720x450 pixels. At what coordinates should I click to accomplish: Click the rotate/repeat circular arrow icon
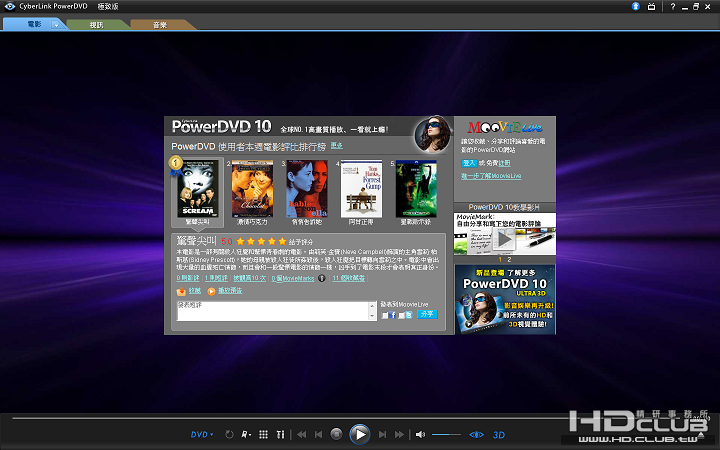(x=229, y=435)
